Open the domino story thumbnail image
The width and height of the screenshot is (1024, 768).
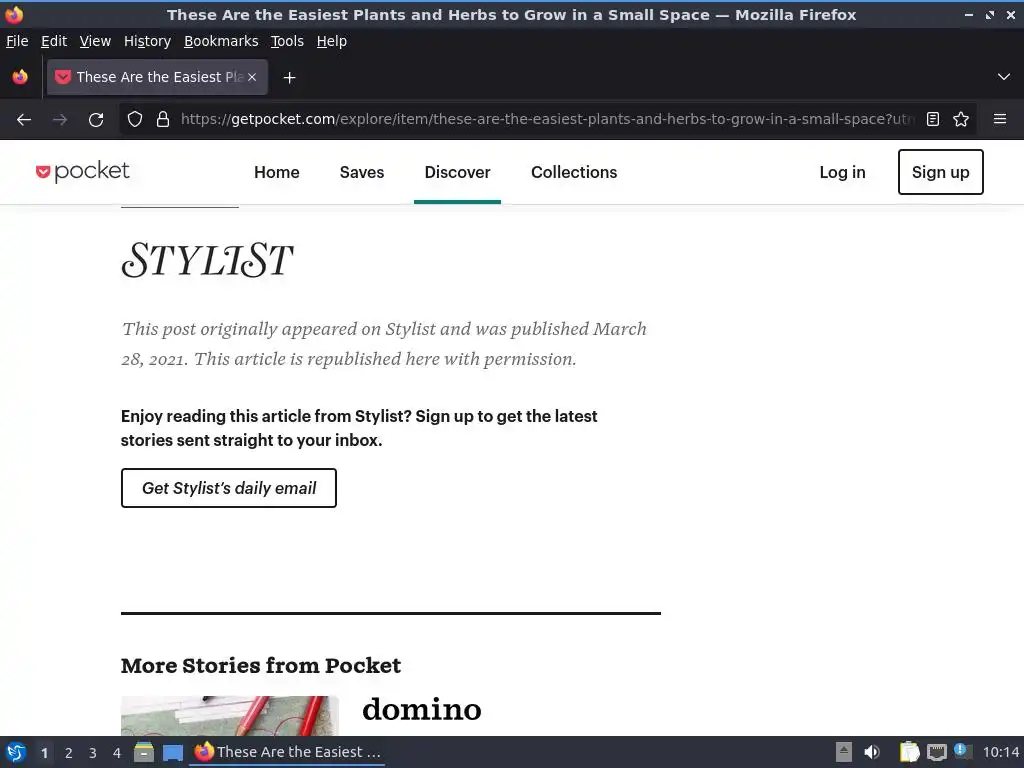click(230, 716)
